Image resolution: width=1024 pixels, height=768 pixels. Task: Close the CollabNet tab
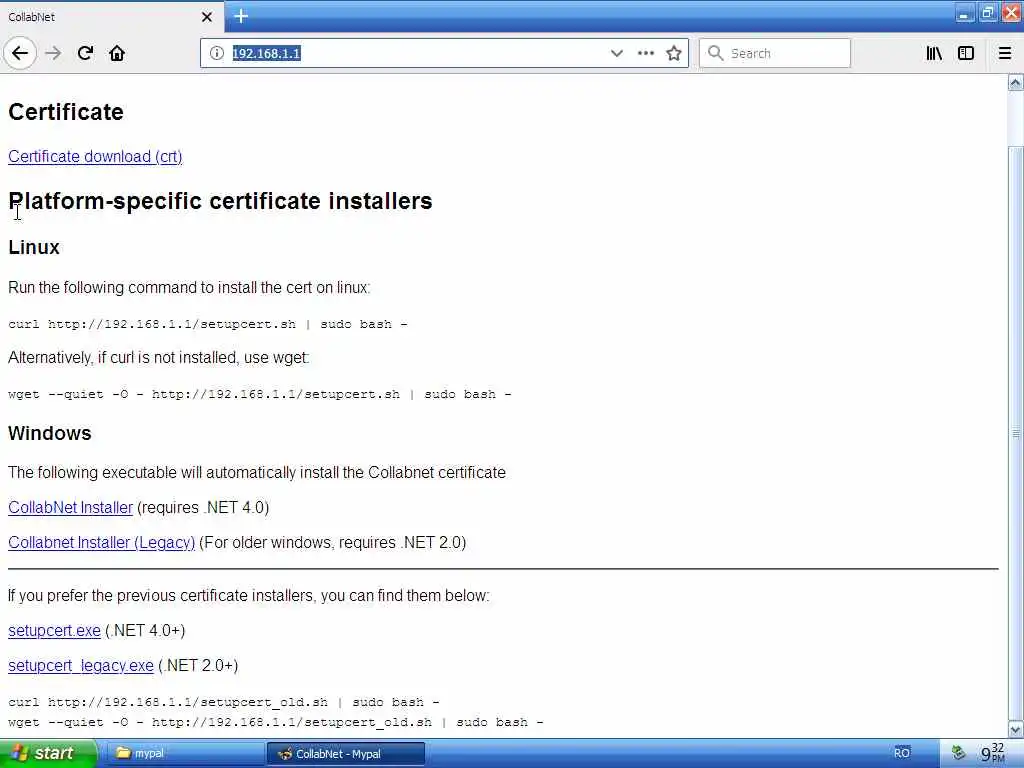pos(207,17)
